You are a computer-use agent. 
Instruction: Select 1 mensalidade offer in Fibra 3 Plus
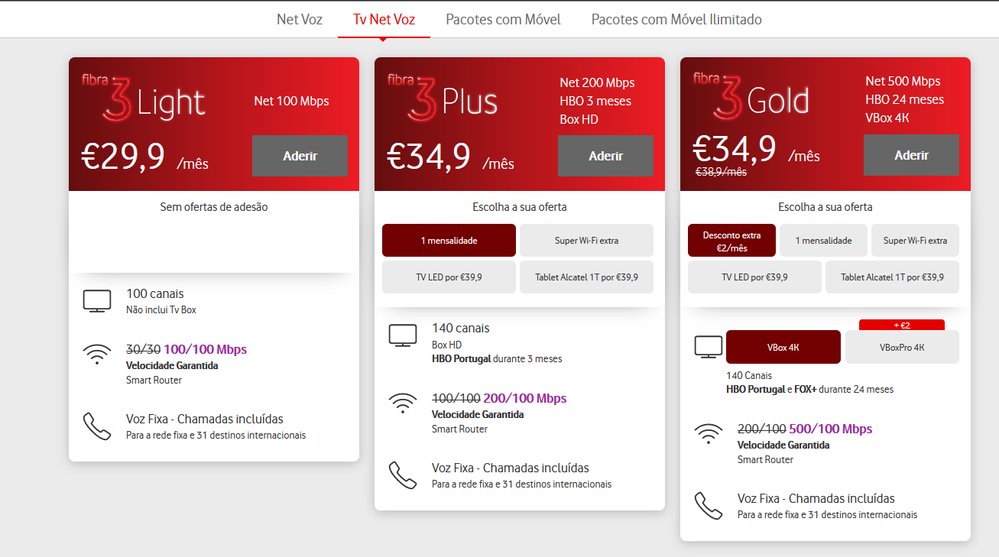[x=449, y=241]
